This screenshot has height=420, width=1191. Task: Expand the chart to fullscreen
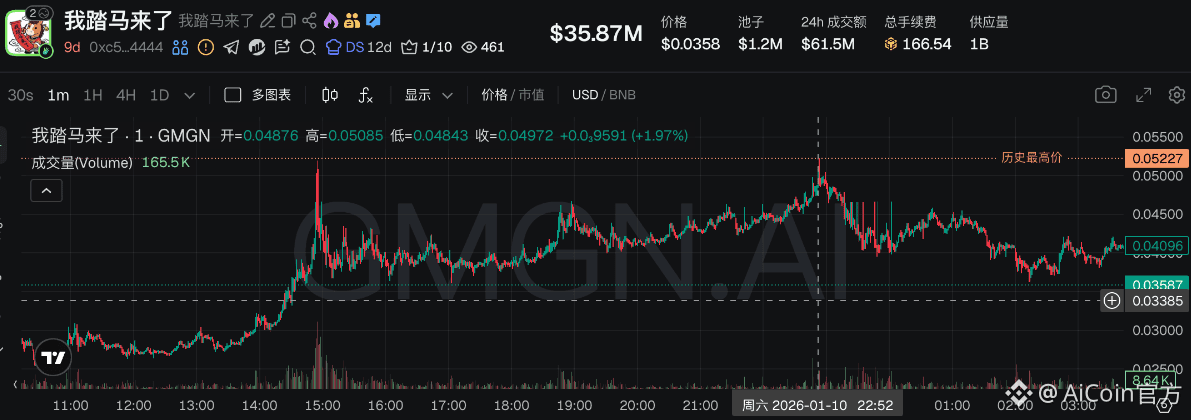[1143, 95]
